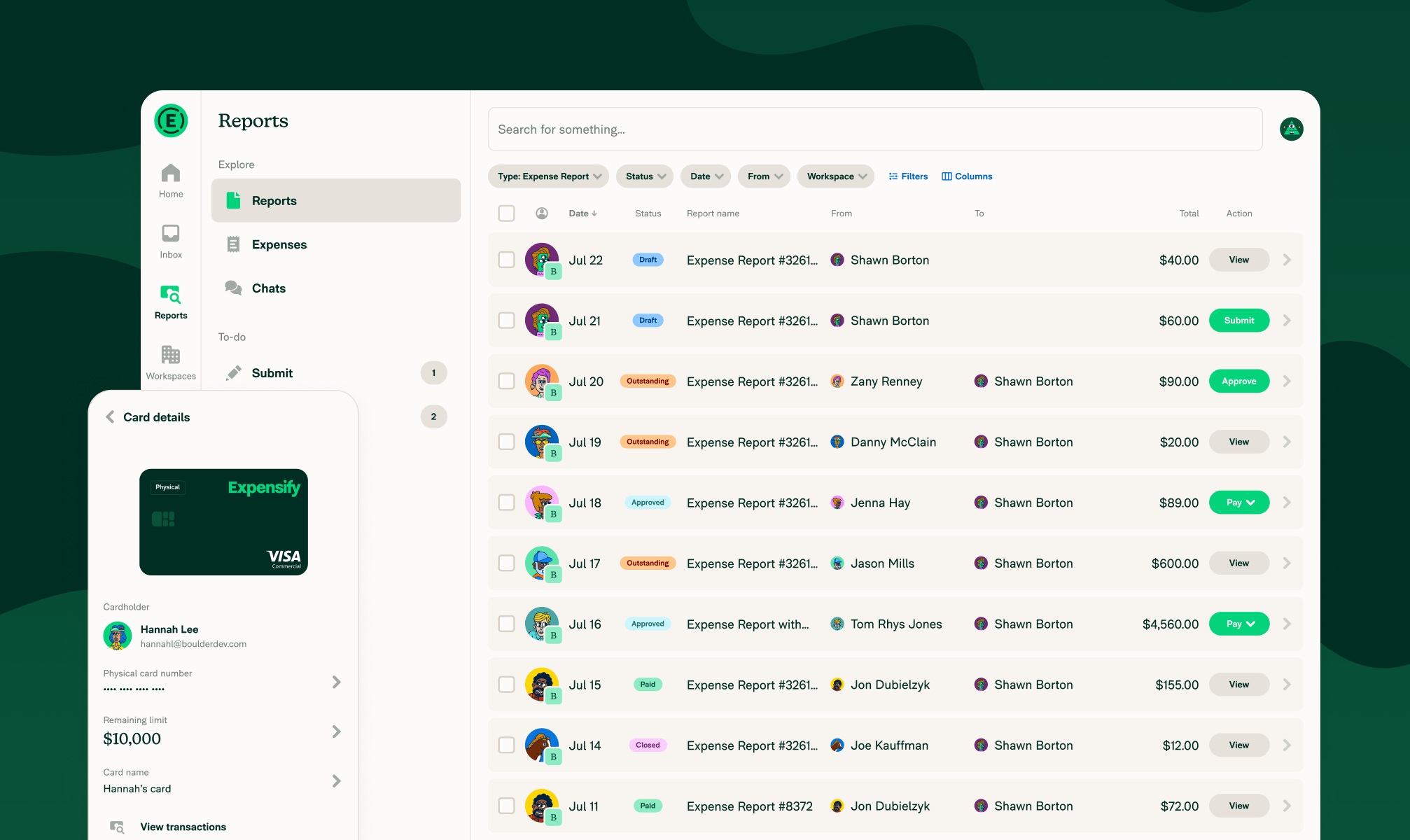Click the Filters icon link

tap(908, 176)
